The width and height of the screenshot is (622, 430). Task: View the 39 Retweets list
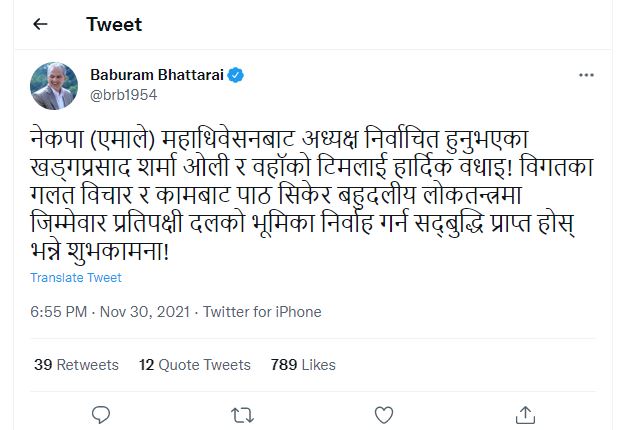(x=77, y=365)
